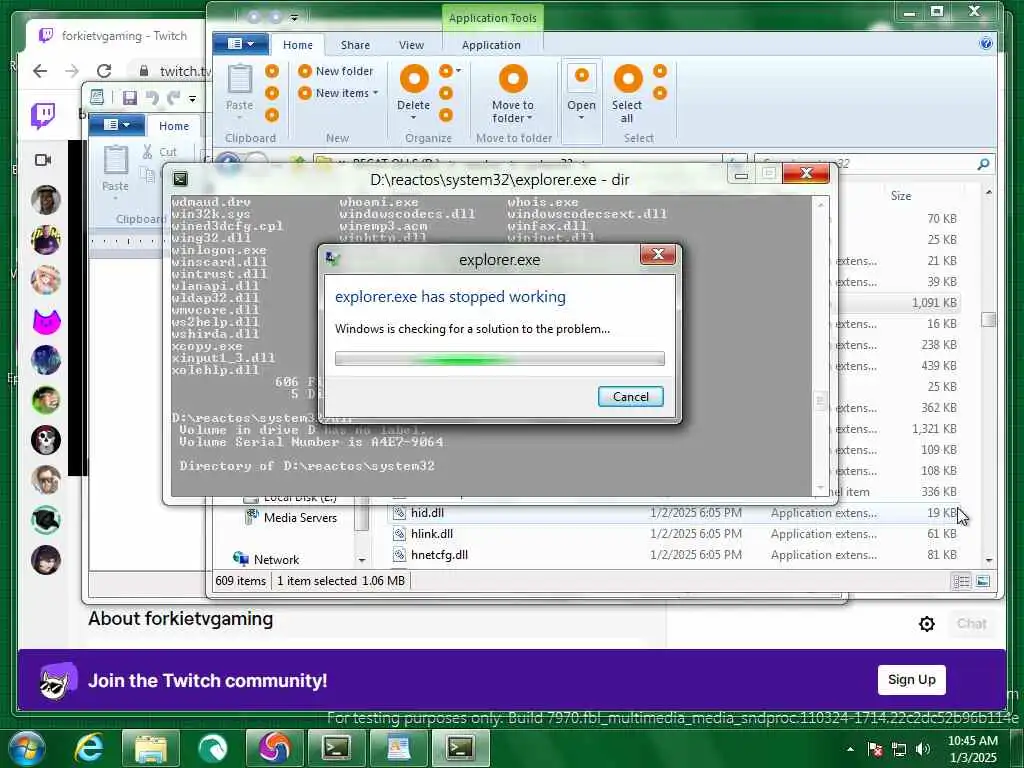Expand WordPad quick access toolbar dropdown
Viewport: 1024px width, 768px height.
pyautogui.click(x=193, y=99)
